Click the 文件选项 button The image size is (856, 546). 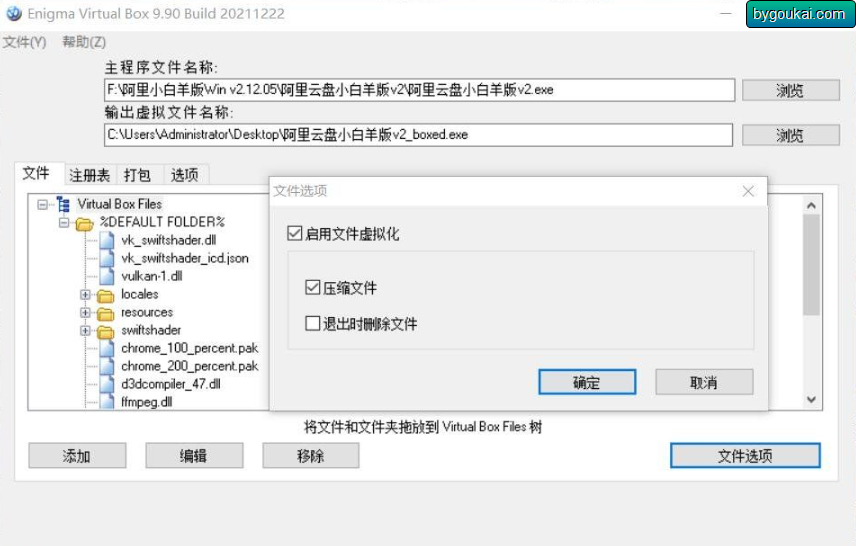745,455
